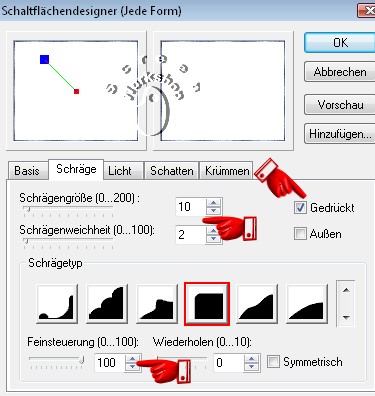The width and height of the screenshot is (375, 396).
Task: Switch to the Licht tab
Action: [119, 171]
